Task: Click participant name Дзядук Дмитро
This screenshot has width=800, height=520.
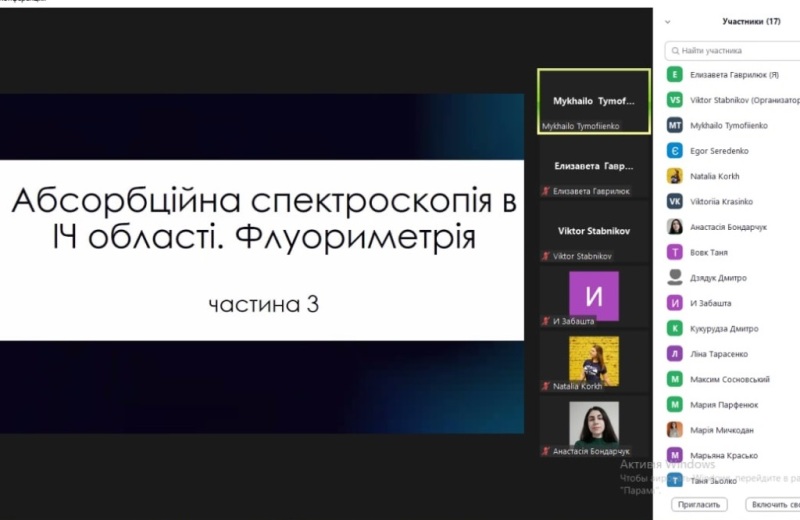Action: 718,278
